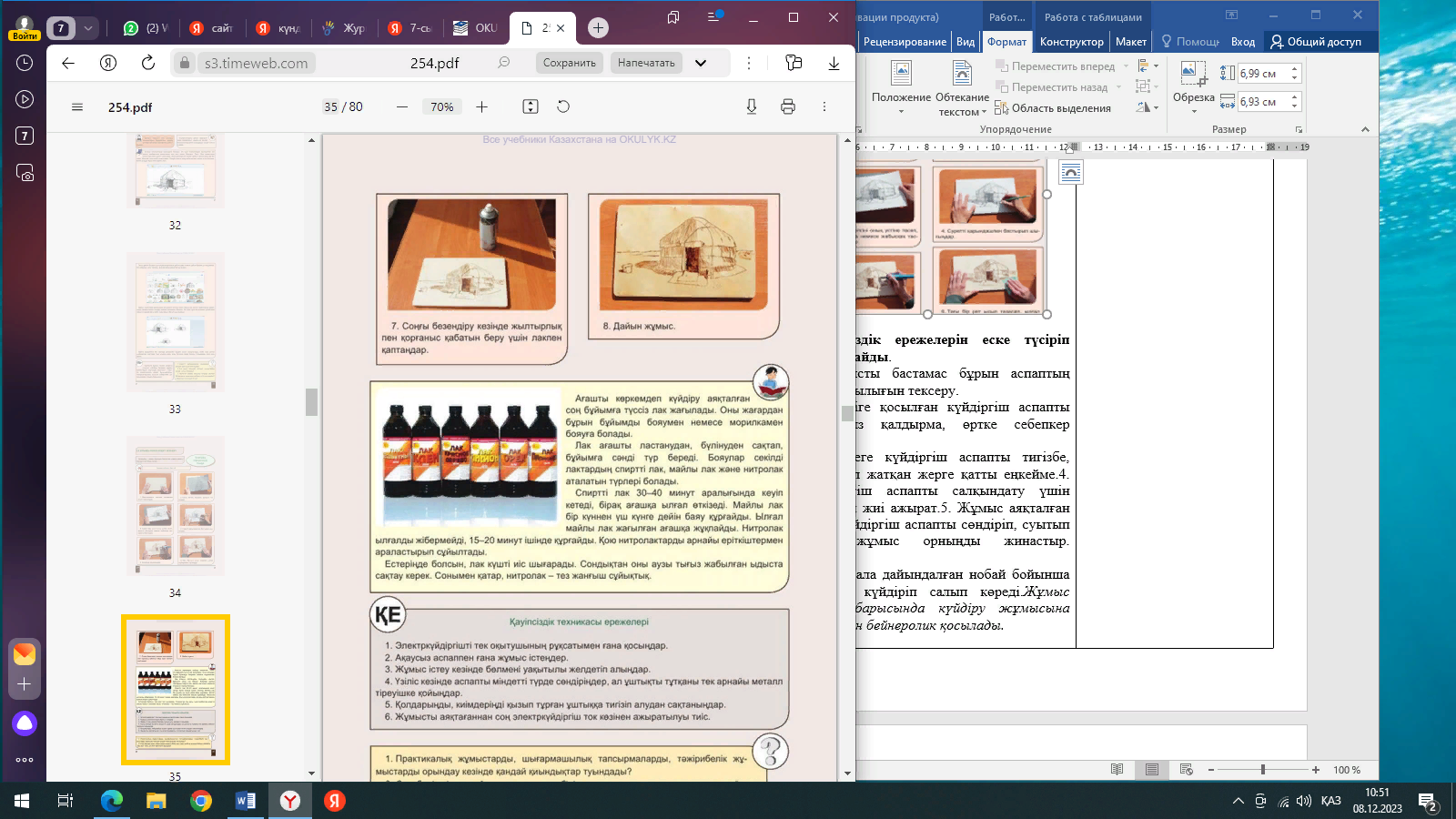Open the Конструктор ribbon tab
1456x819 pixels.
pos(1071,42)
